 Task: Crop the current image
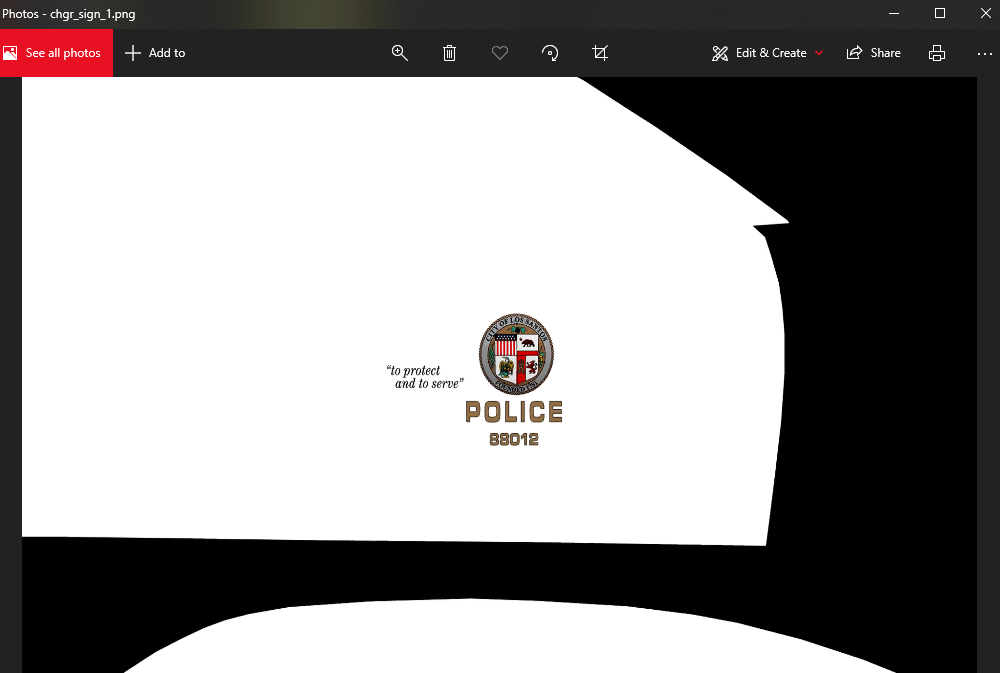600,52
